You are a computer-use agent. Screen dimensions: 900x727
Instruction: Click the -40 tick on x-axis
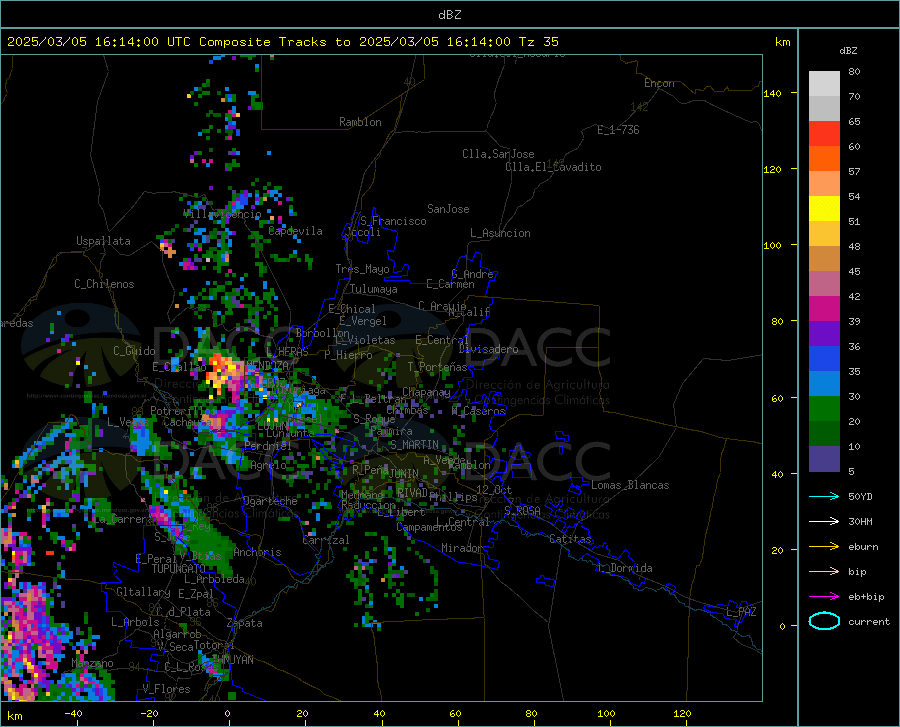tap(73, 713)
